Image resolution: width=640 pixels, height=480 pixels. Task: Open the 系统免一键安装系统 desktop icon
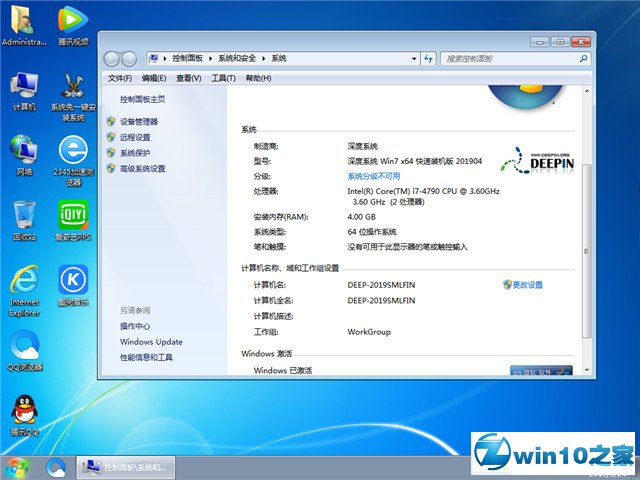[x=73, y=97]
